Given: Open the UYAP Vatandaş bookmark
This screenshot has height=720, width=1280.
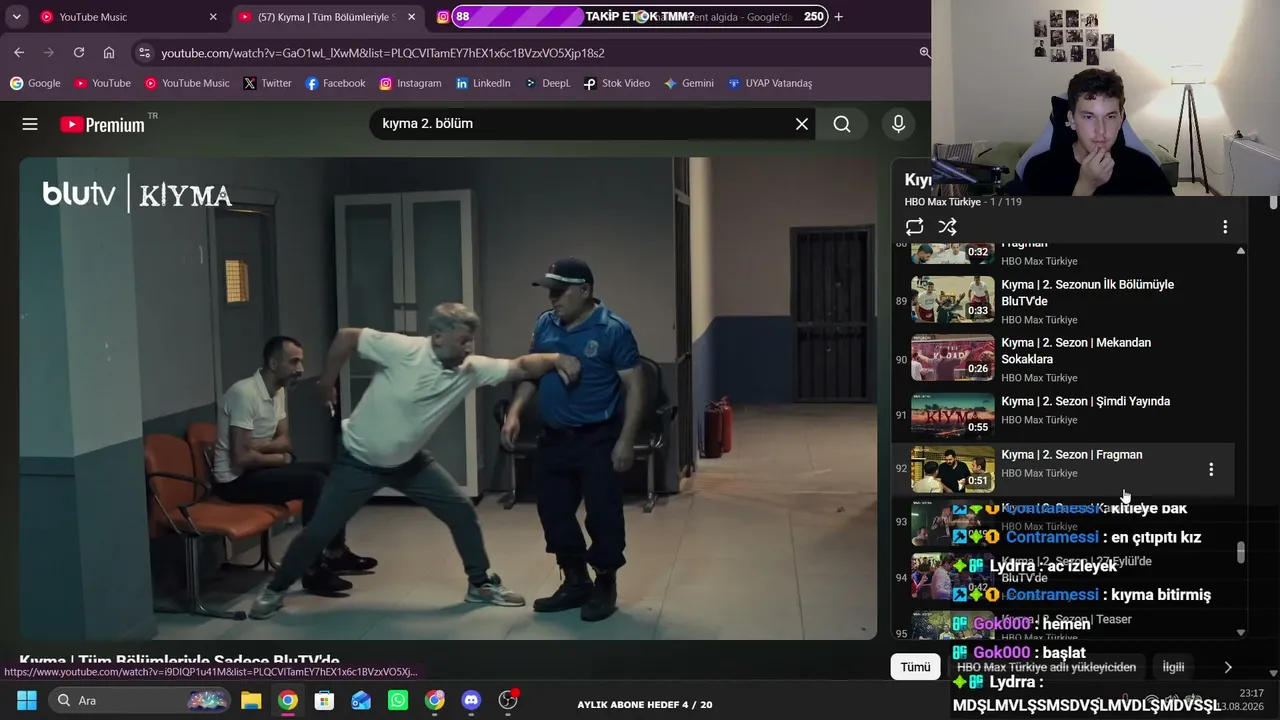Looking at the screenshot, I should (769, 83).
